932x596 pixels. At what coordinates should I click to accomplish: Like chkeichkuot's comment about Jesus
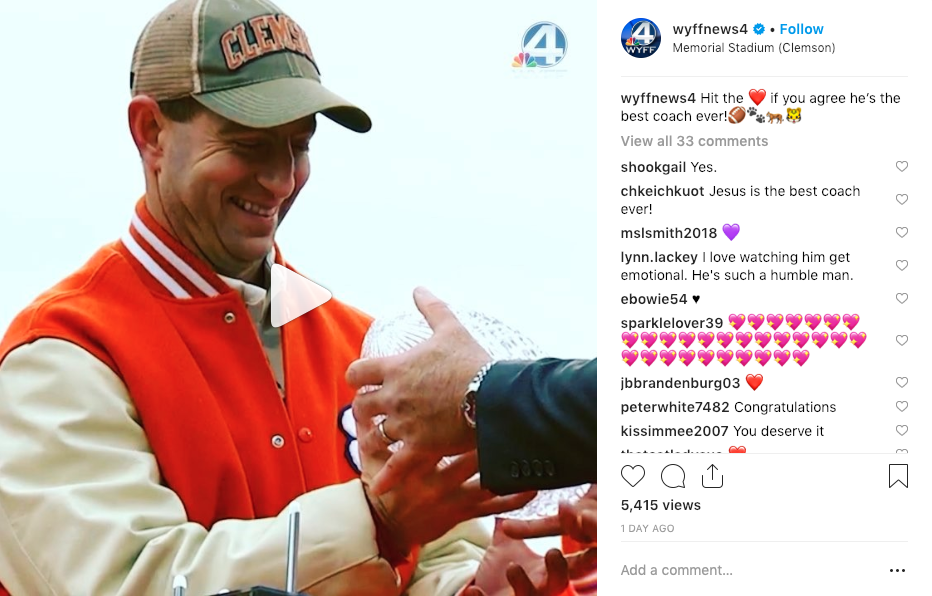click(x=902, y=199)
